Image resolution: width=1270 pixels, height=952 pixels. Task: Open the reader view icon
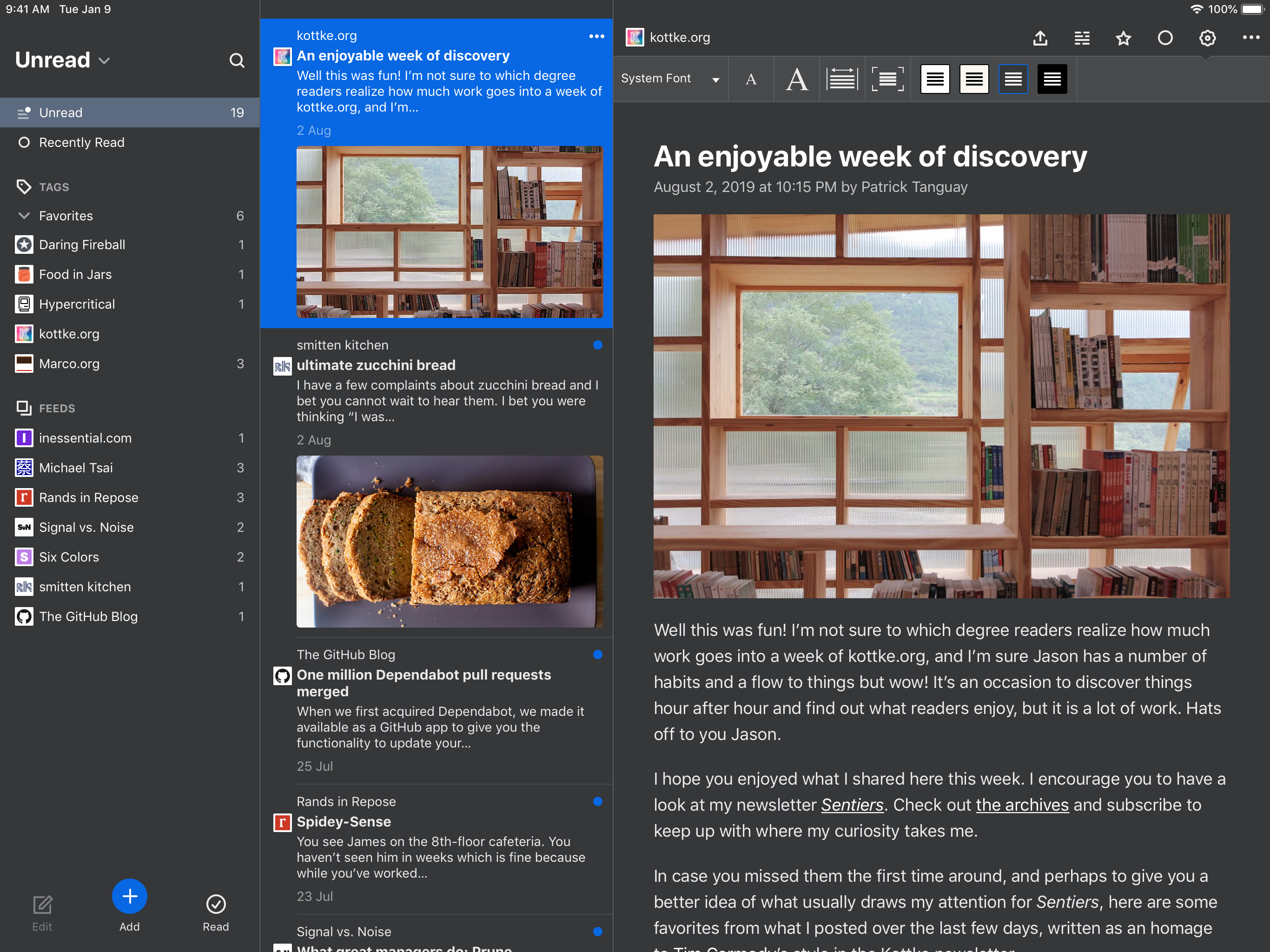pos(1082,38)
